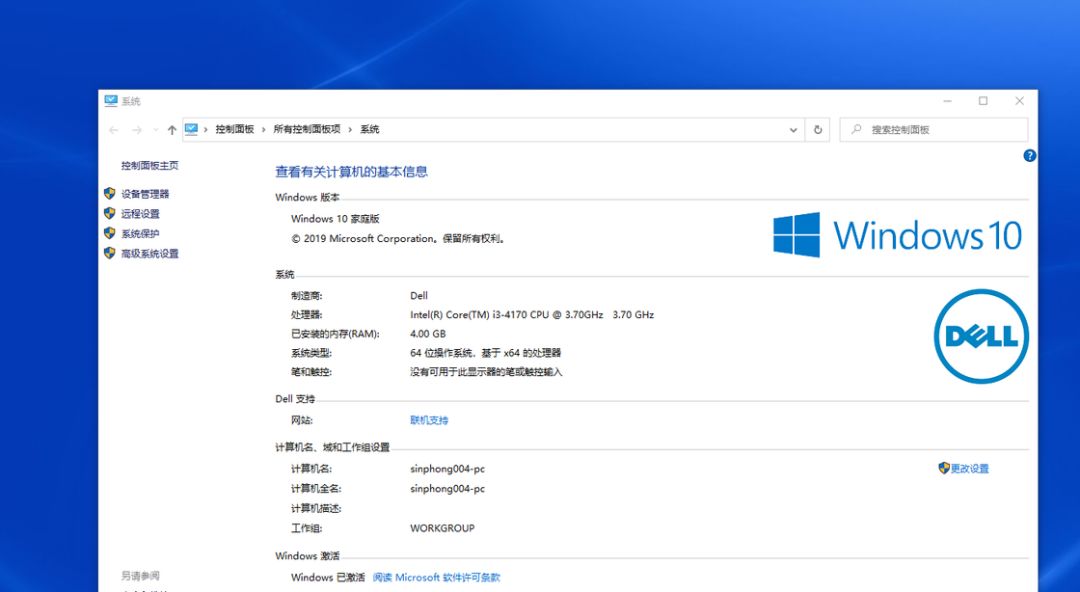Click shield icon beside 设备管理器
The image size is (1080, 592).
(110, 194)
